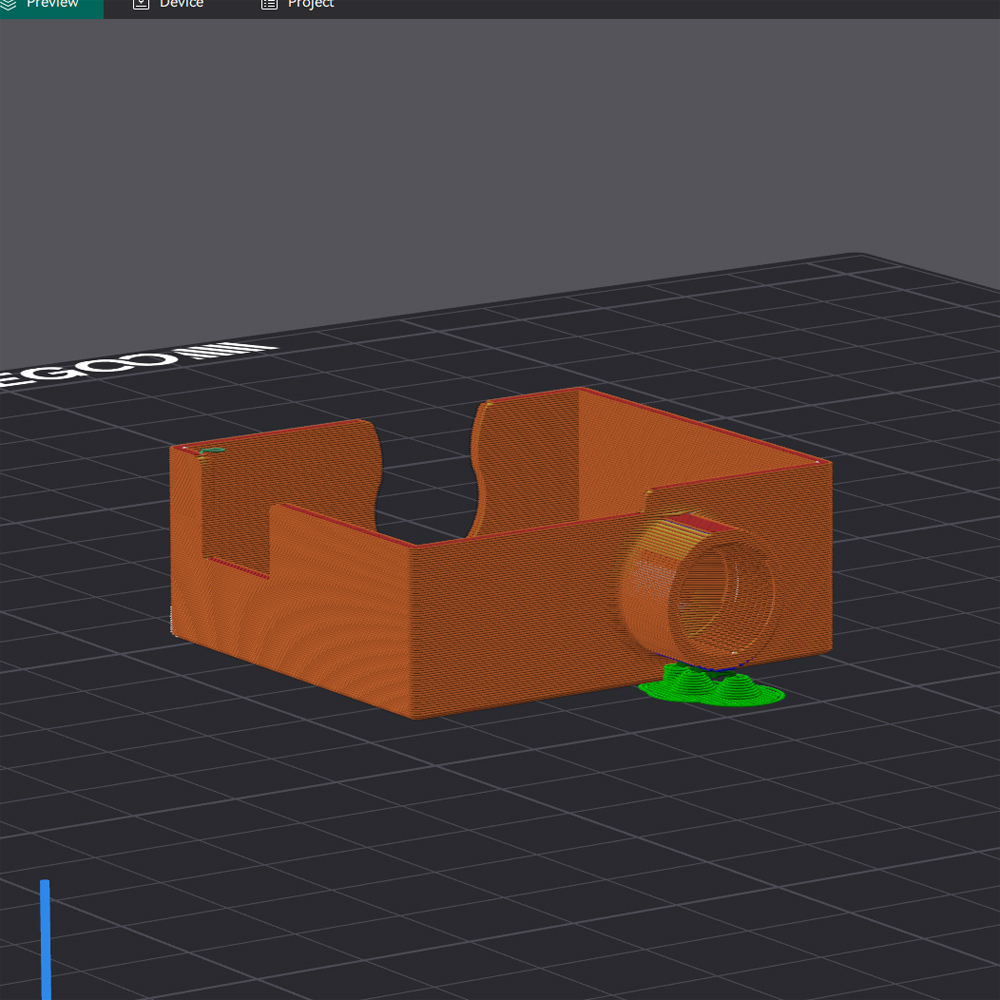Click the Project tab list icon

[269, 4]
